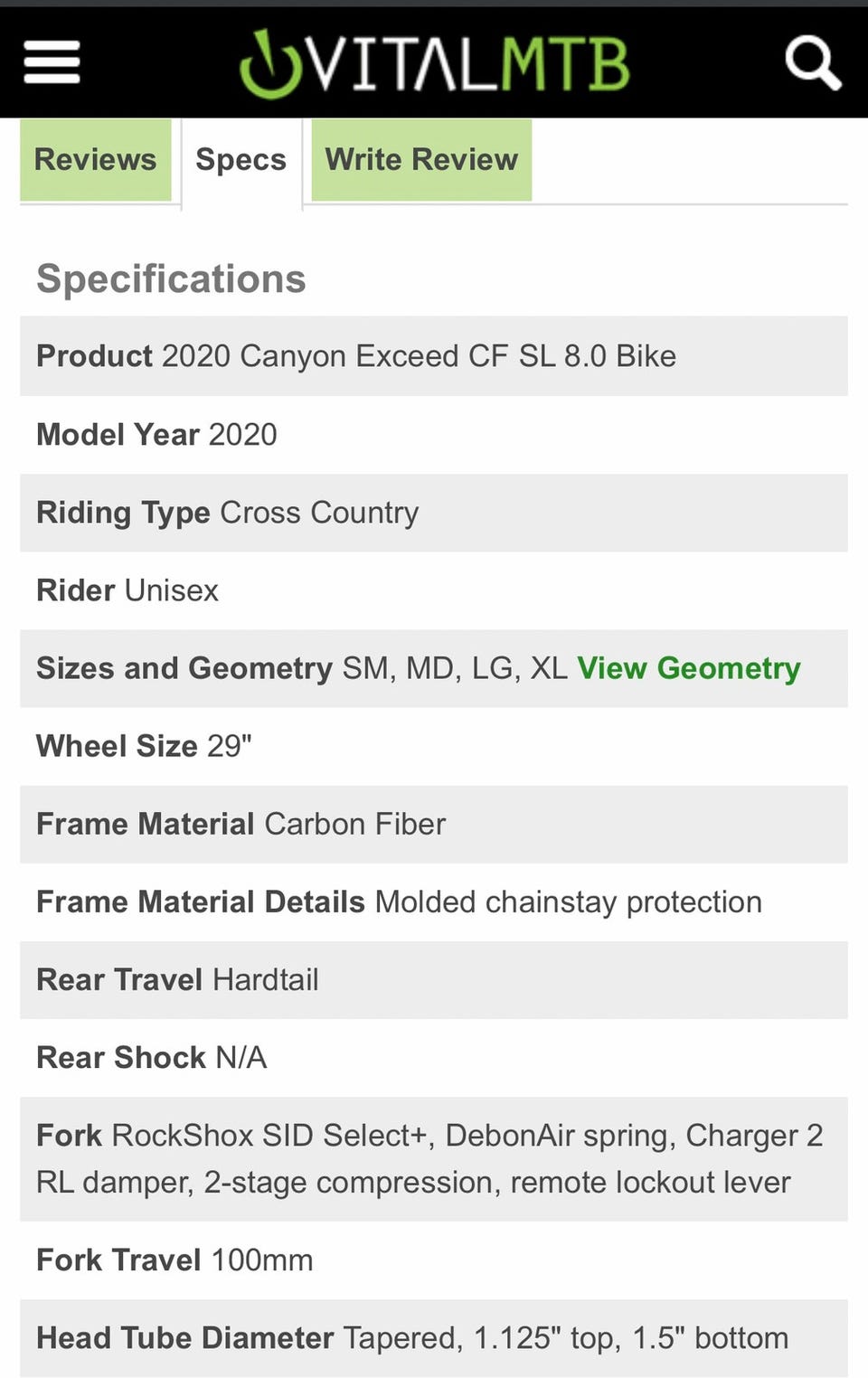Image resolution: width=868 pixels, height=1378 pixels.
Task: Click the View Geometry link
Action: point(689,668)
